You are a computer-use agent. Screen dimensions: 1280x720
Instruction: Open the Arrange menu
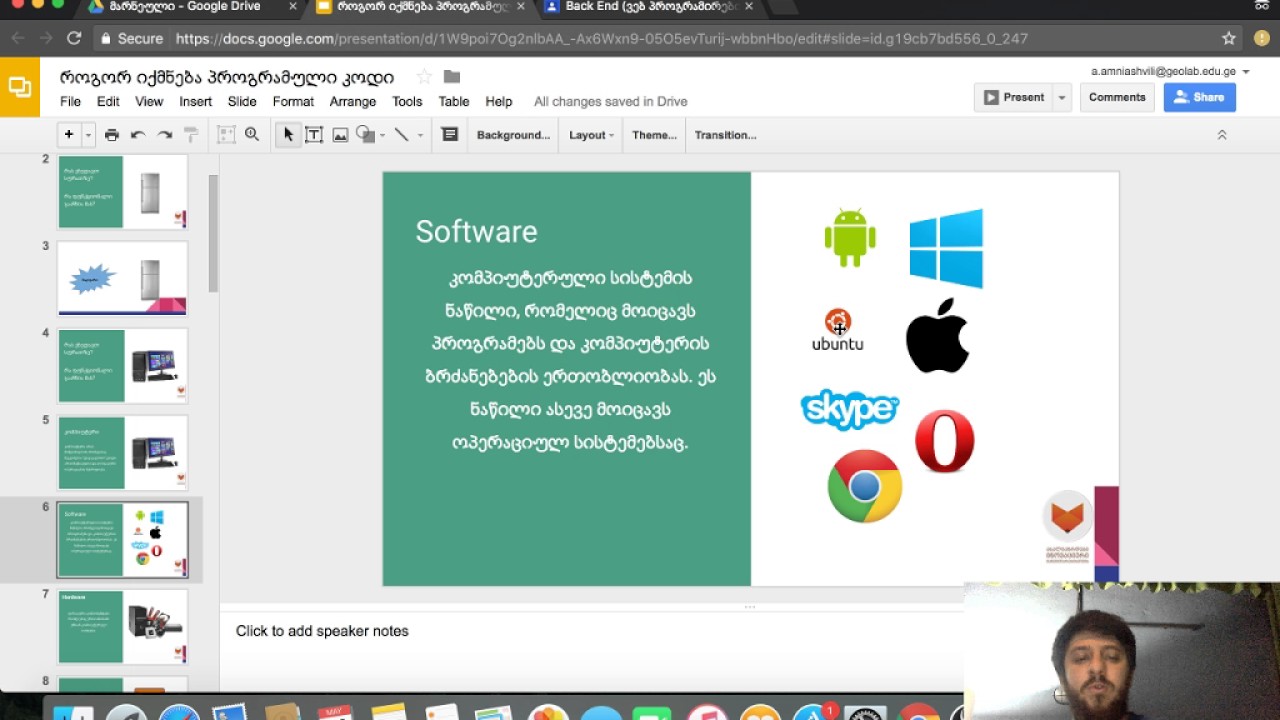[353, 101]
